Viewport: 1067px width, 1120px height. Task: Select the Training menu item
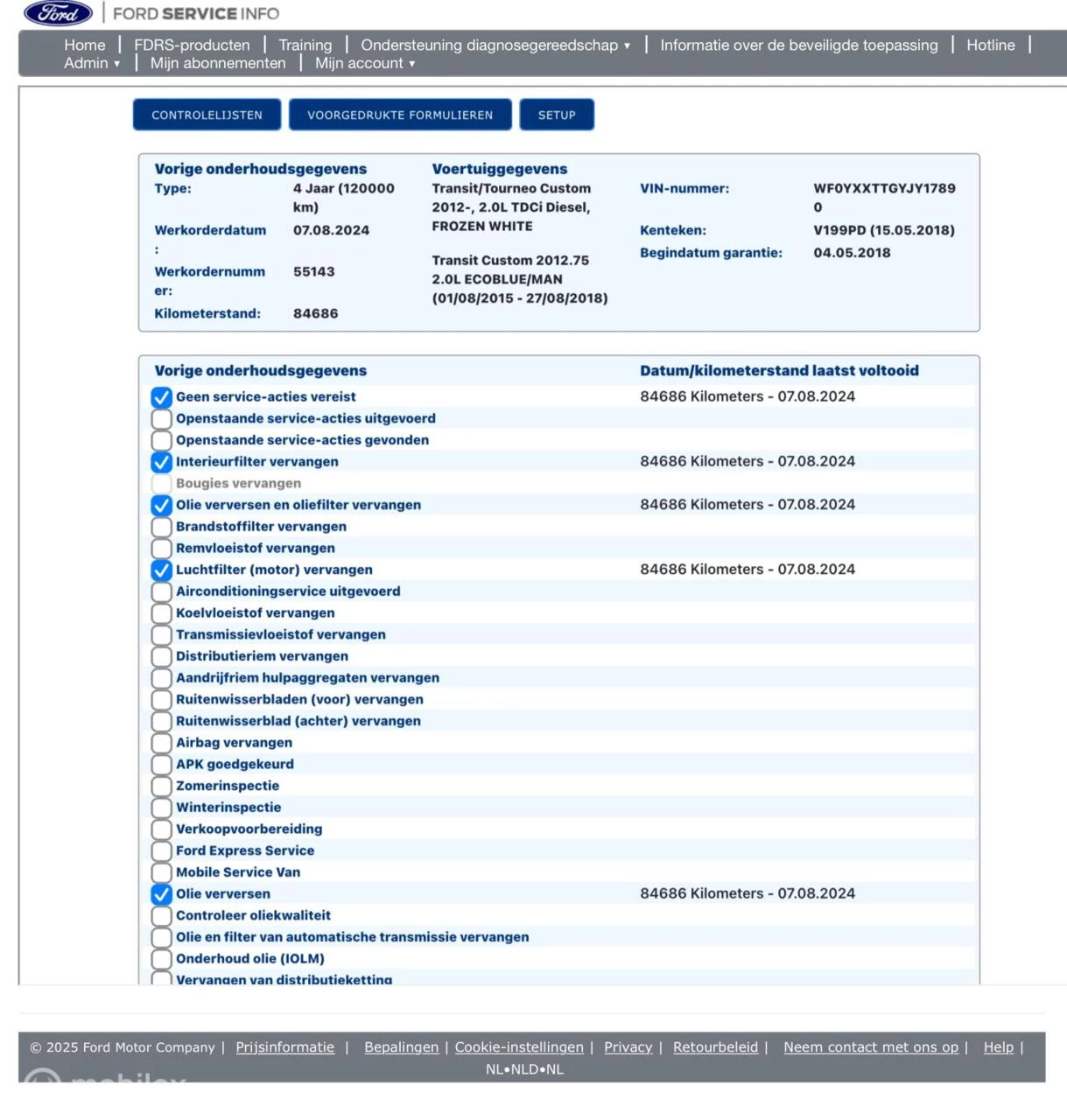tap(305, 45)
